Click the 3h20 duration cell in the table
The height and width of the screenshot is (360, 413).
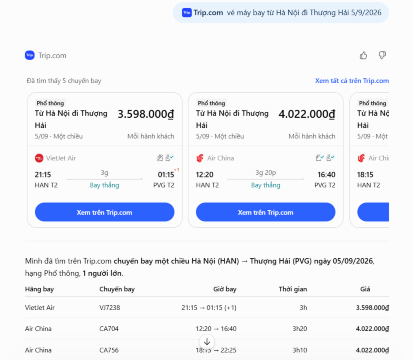[x=300, y=329]
